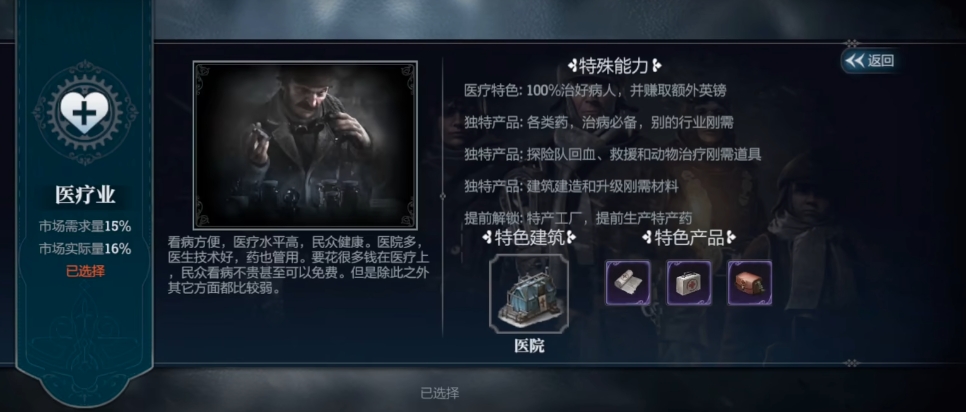Select the 医疗特色 100%治好病人 ability line

coord(595,91)
